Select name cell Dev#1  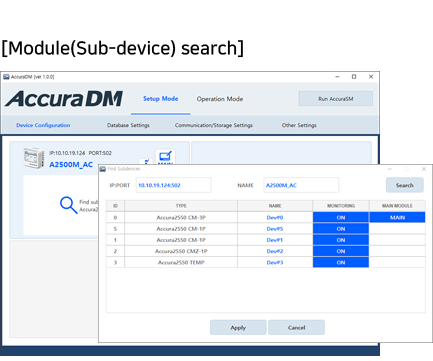[275, 240]
